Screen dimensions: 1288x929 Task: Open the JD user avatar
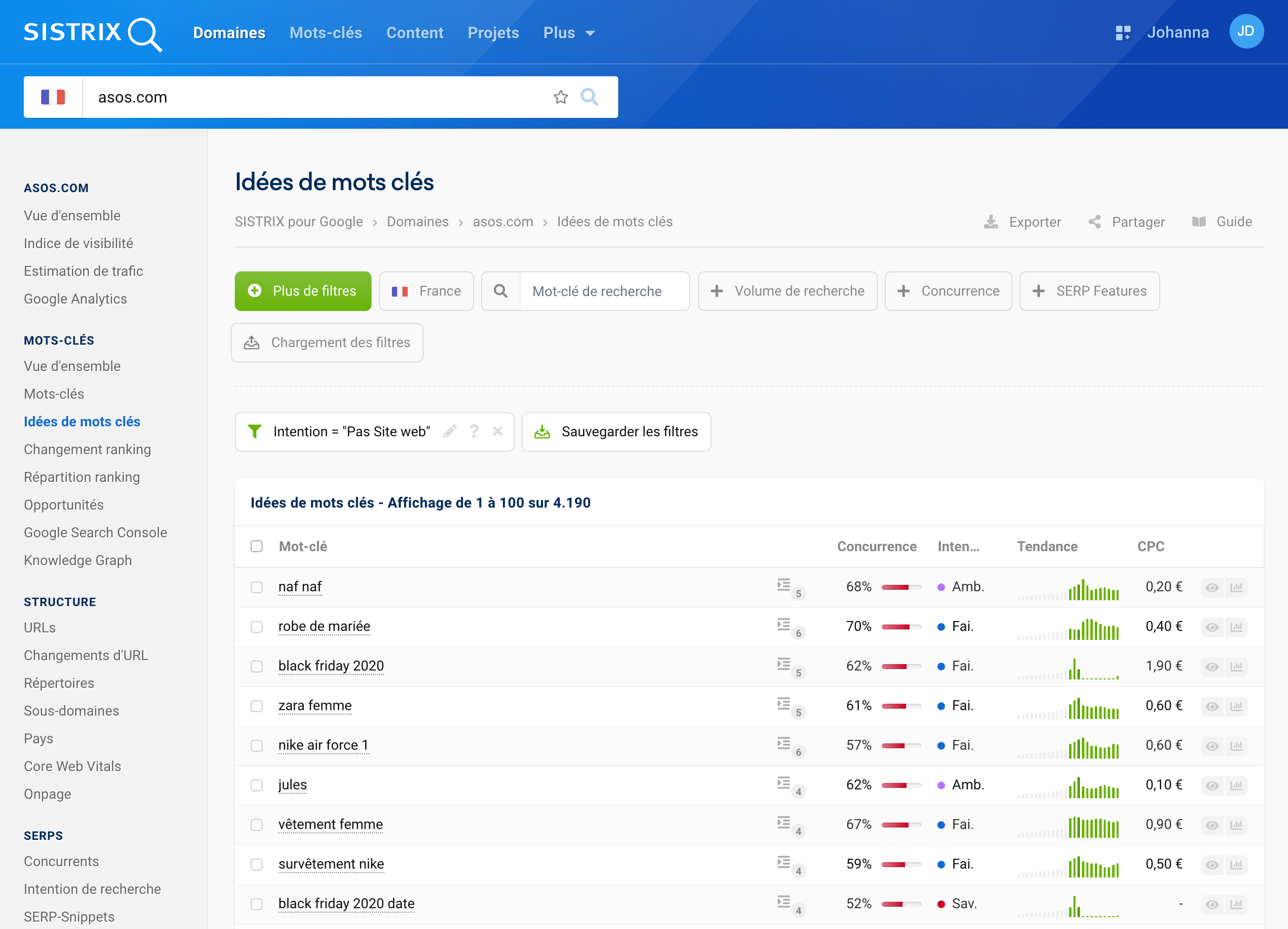click(1246, 31)
